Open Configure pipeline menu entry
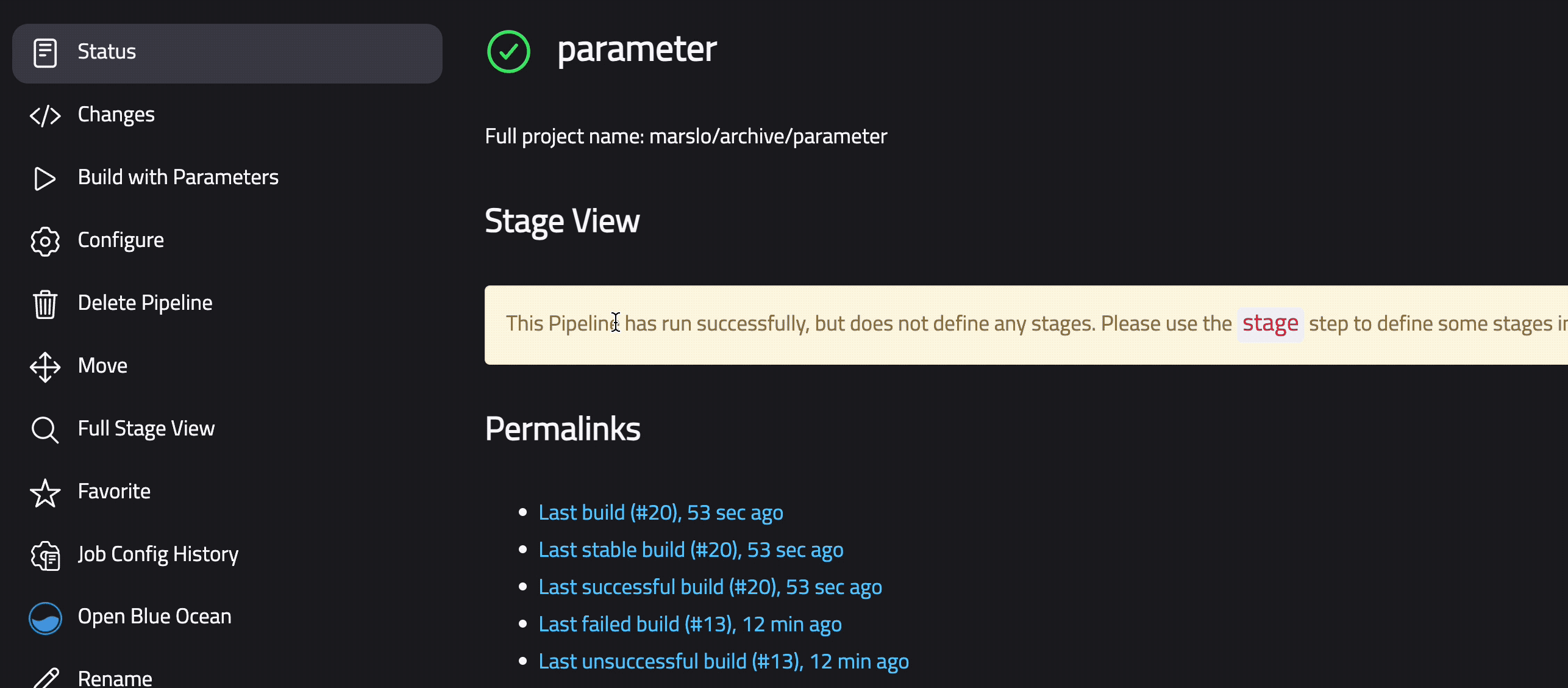This screenshot has width=1568, height=688. [x=120, y=240]
